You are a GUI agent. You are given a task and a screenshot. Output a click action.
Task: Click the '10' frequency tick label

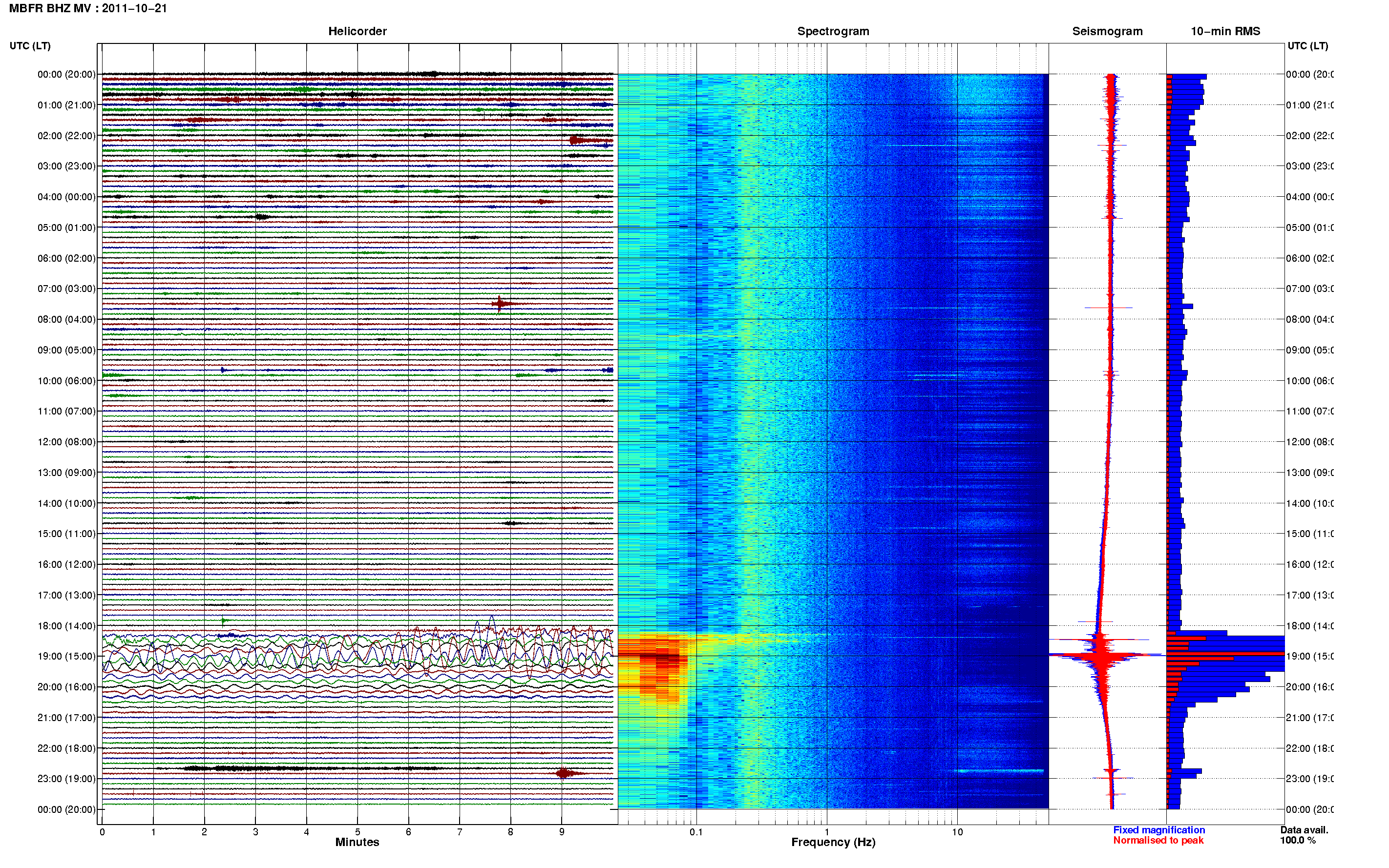click(957, 832)
